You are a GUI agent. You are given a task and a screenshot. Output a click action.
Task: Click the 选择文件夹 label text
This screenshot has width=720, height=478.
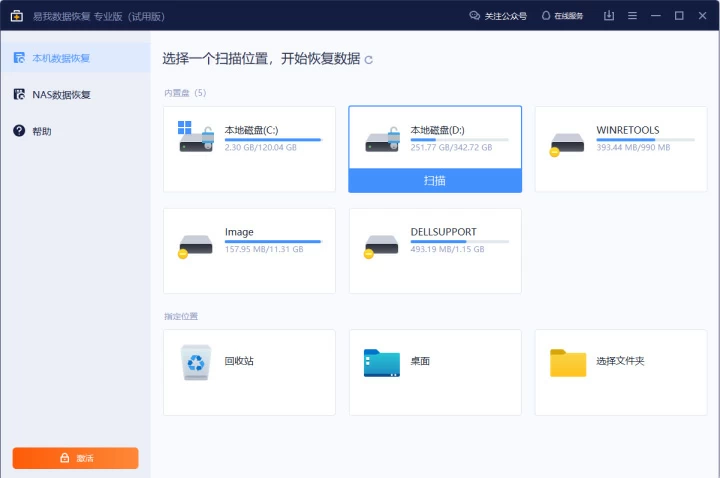click(620, 361)
